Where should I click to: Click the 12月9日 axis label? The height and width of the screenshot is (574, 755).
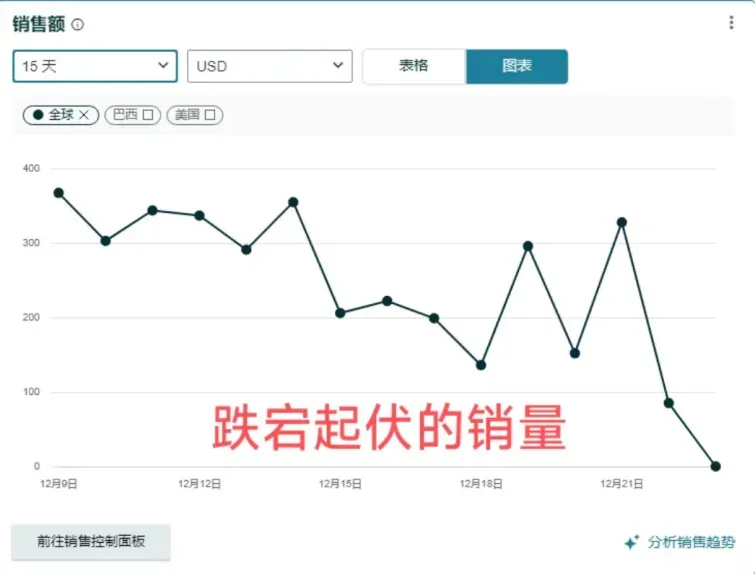pyautogui.click(x=59, y=484)
